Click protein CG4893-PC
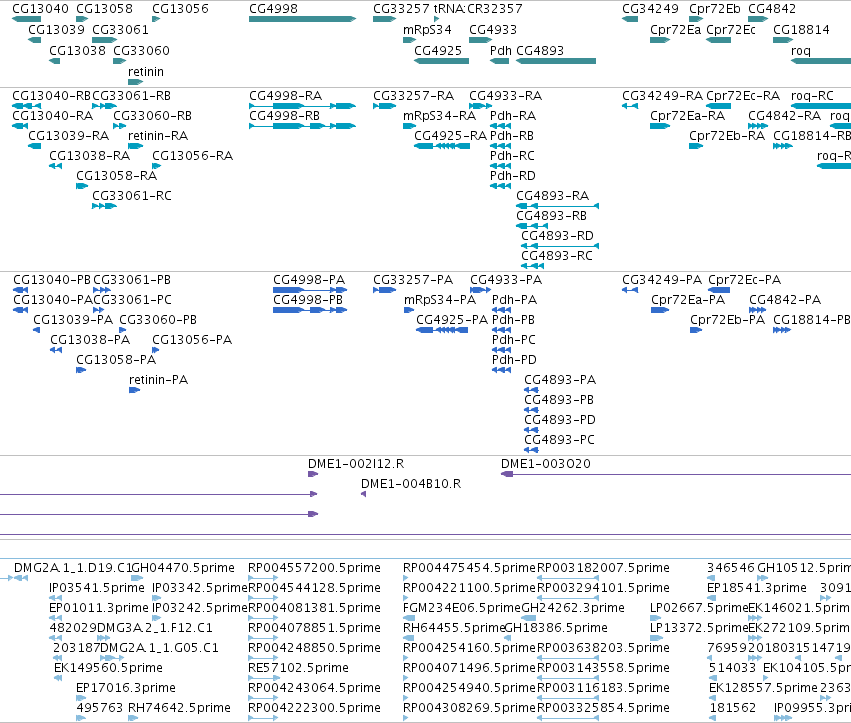Screen dimensions: 851x723 tap(531, 450)
